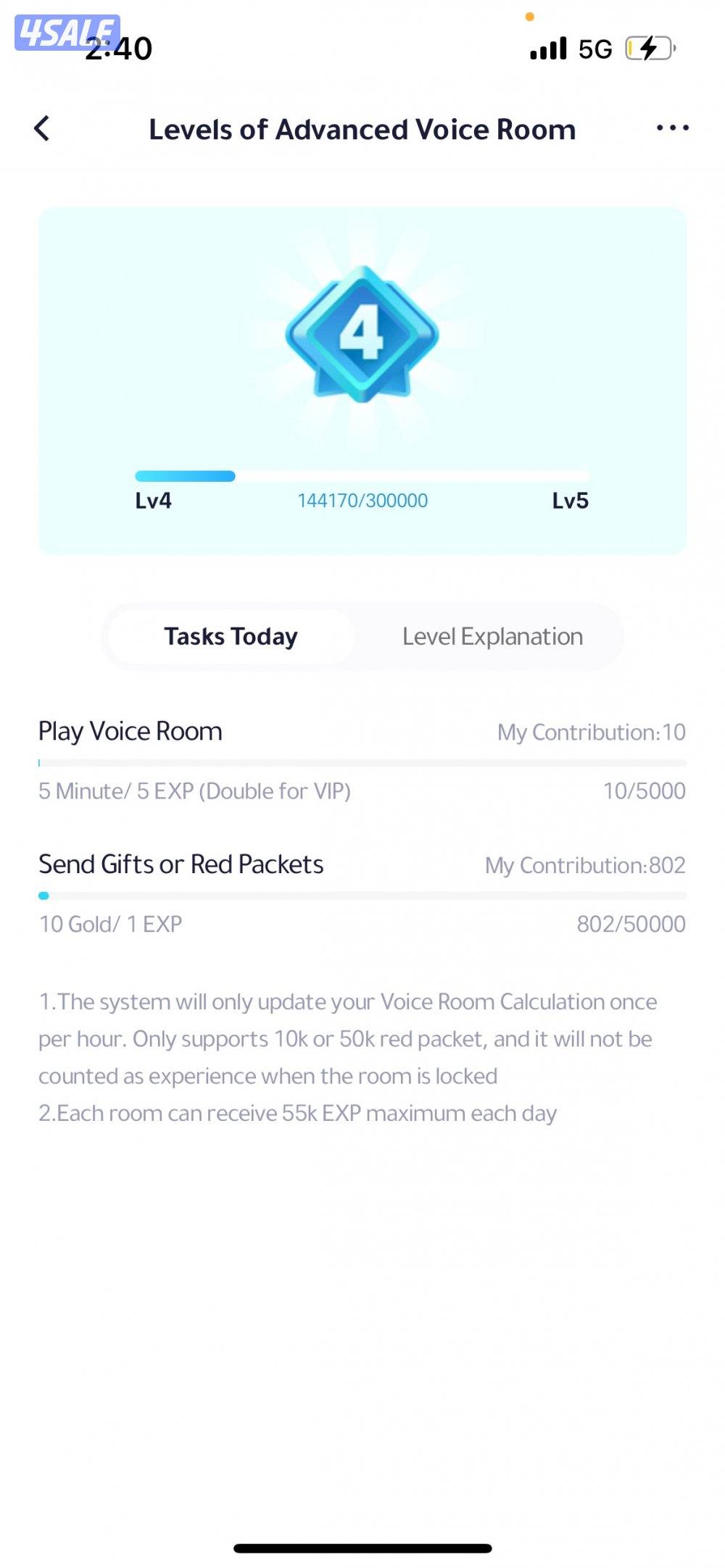Select the Play Voice Room task
Screen dimensions: 725x1568
[x=130, y=731]
